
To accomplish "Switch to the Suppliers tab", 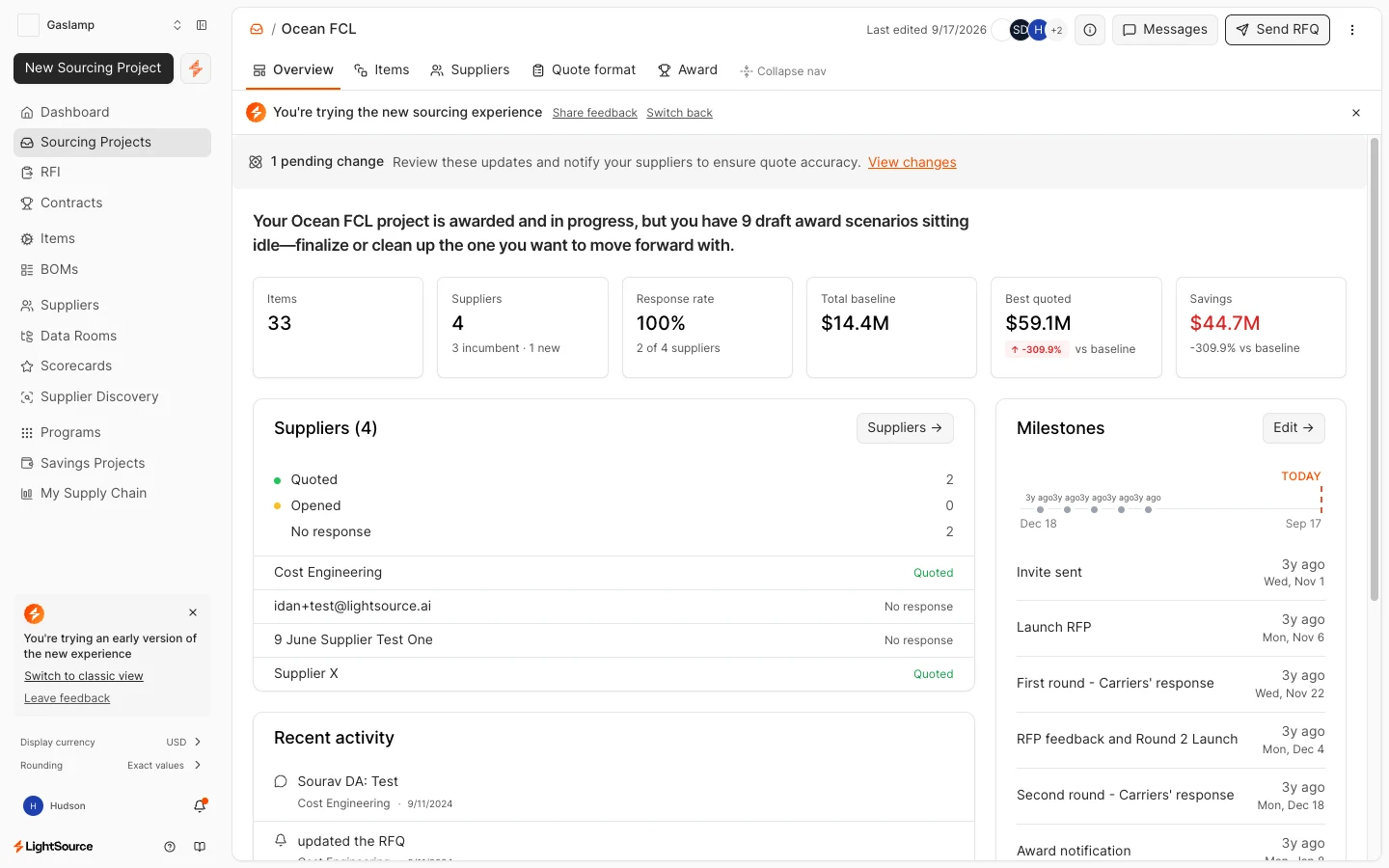I will [x=470, y=70].
